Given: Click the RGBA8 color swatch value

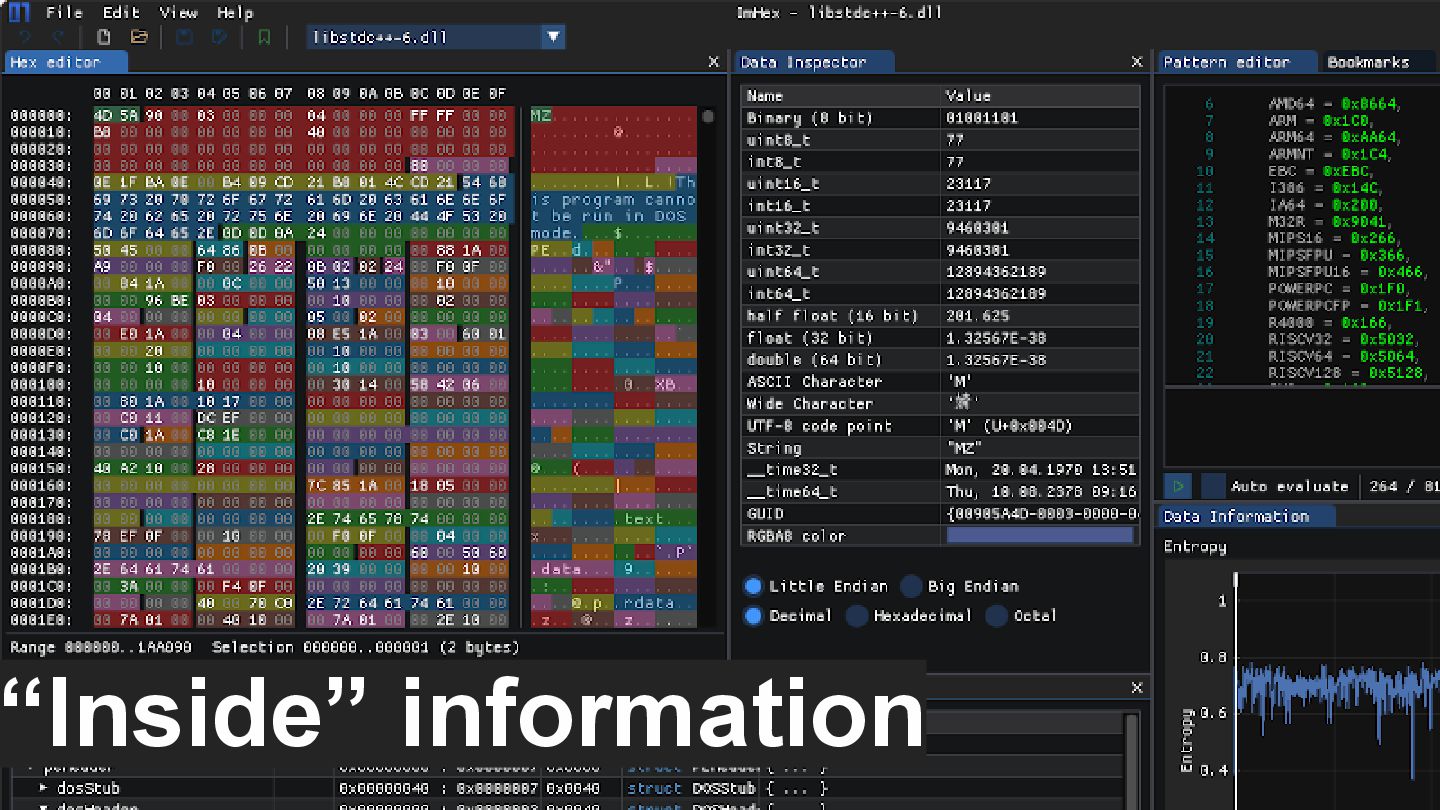Looking at the screenshot, I should [x=1039, y=536].
